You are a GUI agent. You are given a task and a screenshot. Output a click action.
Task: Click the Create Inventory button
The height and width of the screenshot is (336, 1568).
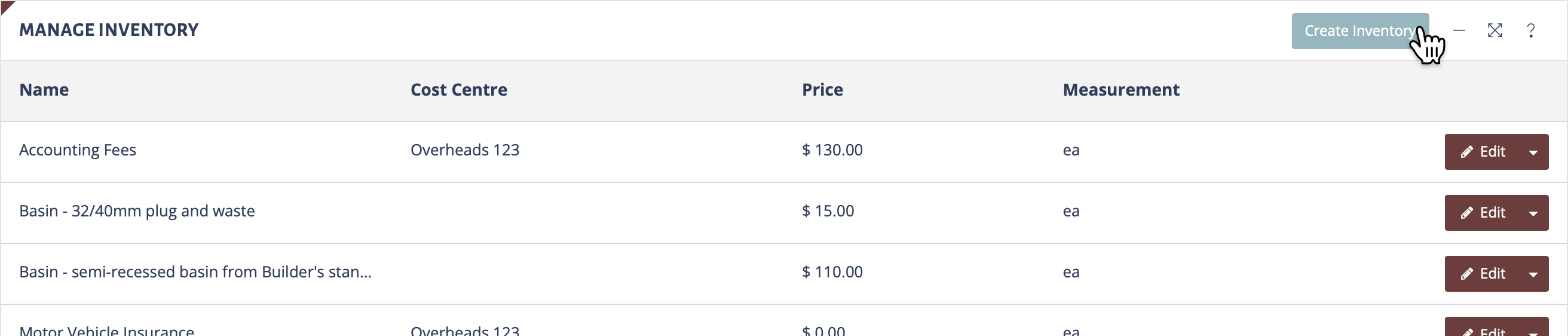(1361, 31)
